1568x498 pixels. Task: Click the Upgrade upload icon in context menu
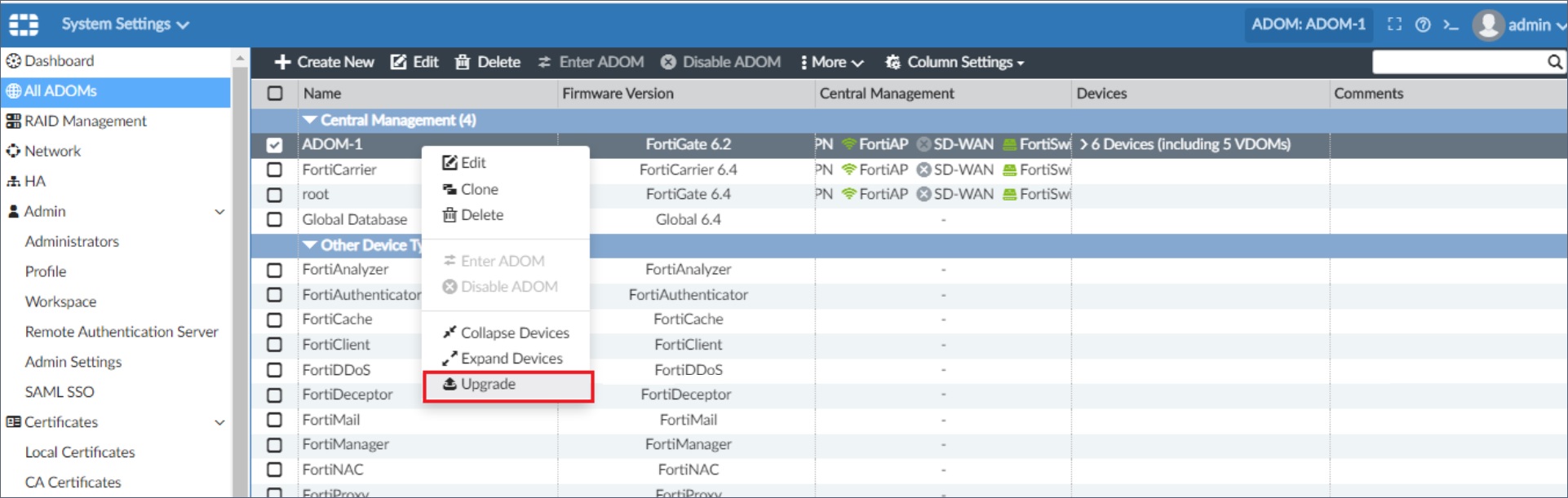(450, 384)
